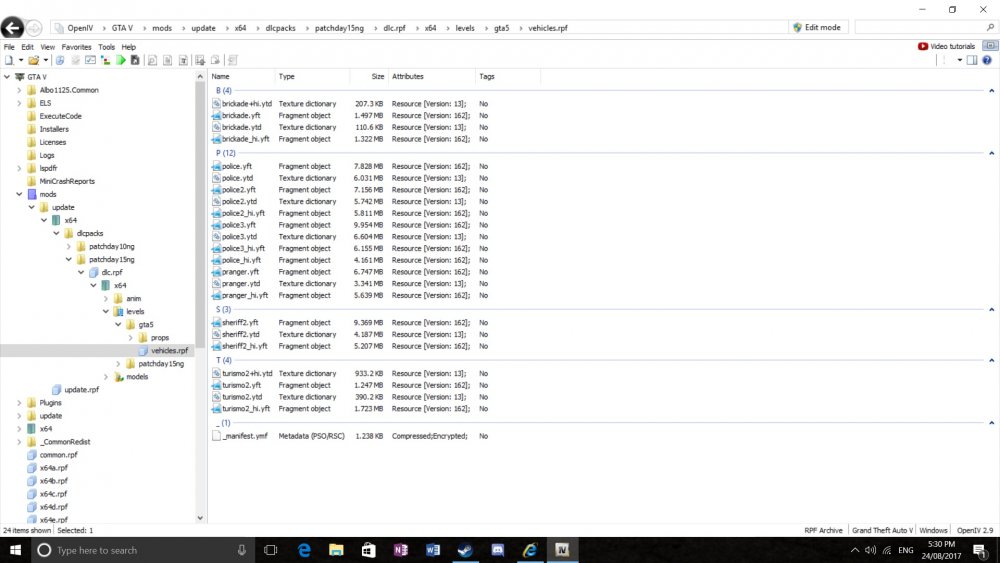Open the File menu
1000x563 pixels.
pos(9,47)
